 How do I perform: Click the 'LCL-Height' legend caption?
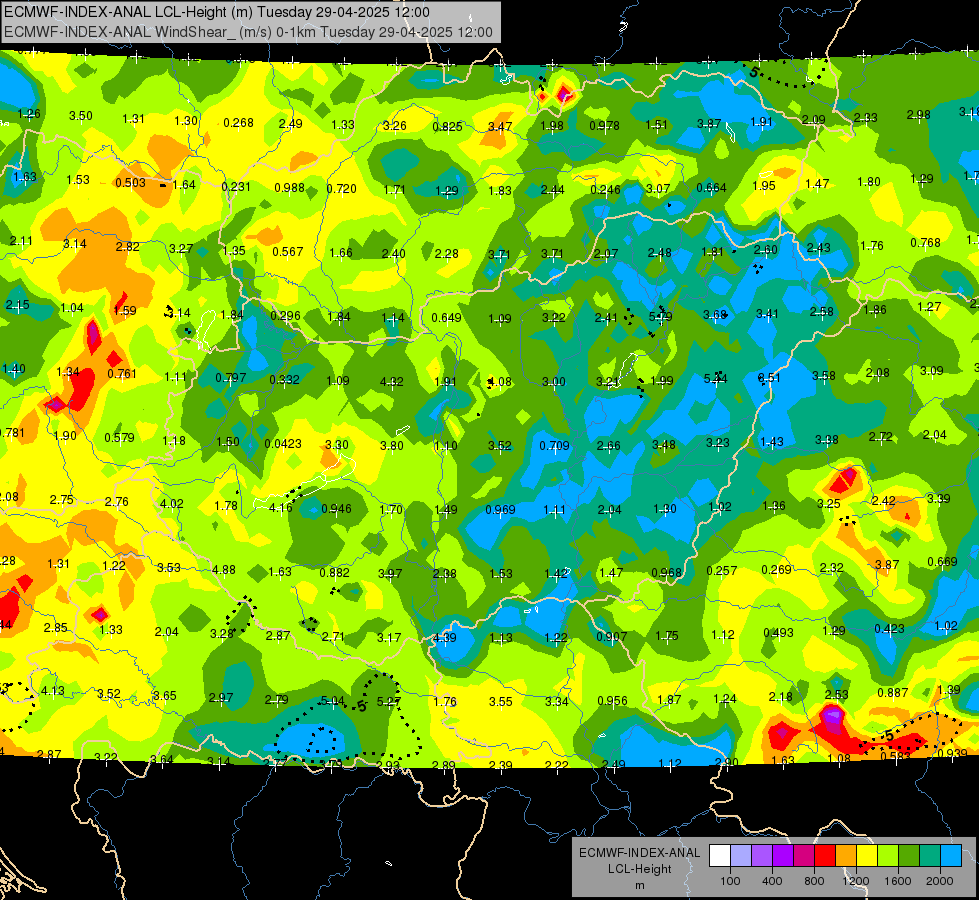639,869
